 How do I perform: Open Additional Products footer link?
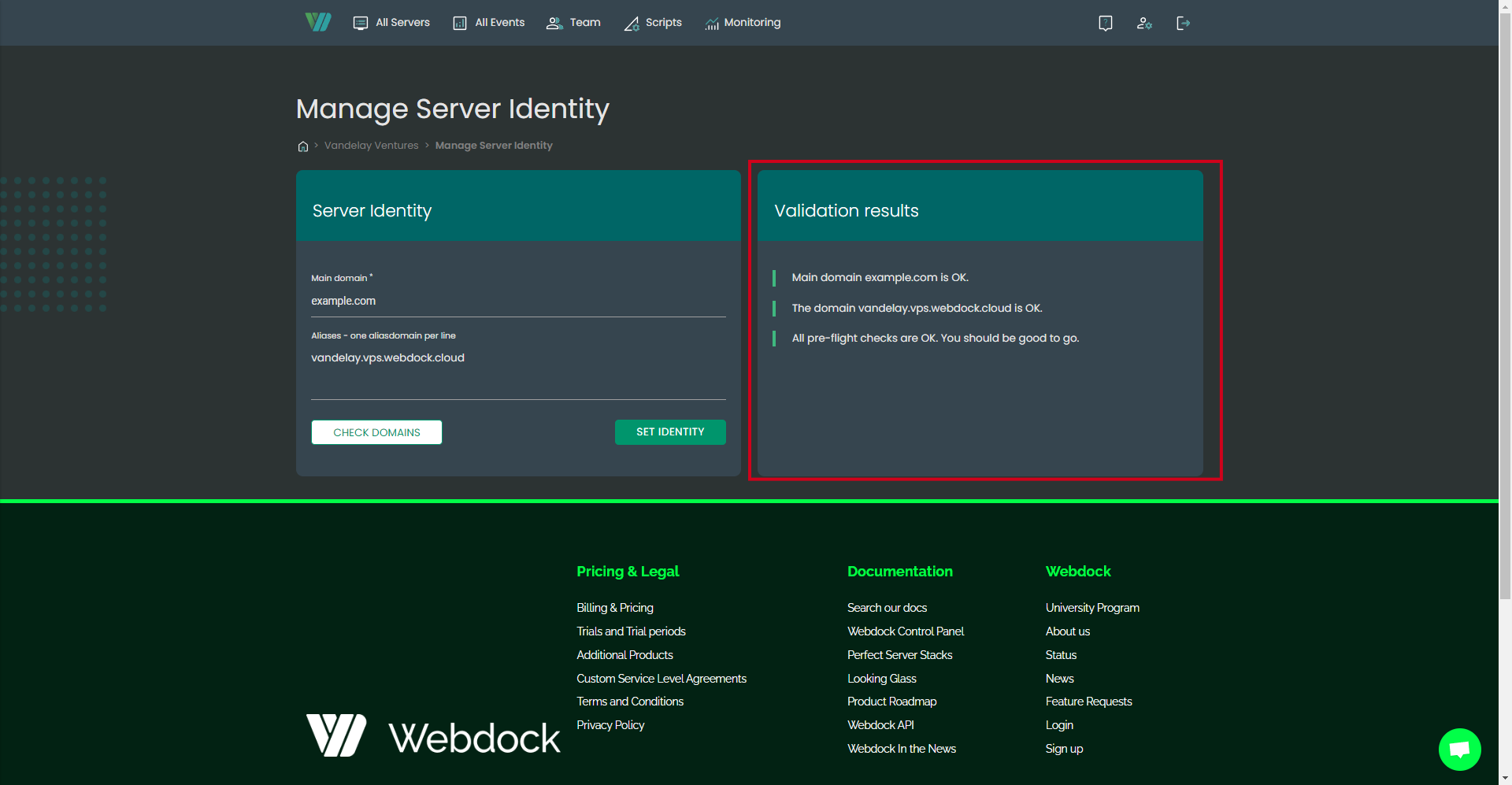coord(624,655)
